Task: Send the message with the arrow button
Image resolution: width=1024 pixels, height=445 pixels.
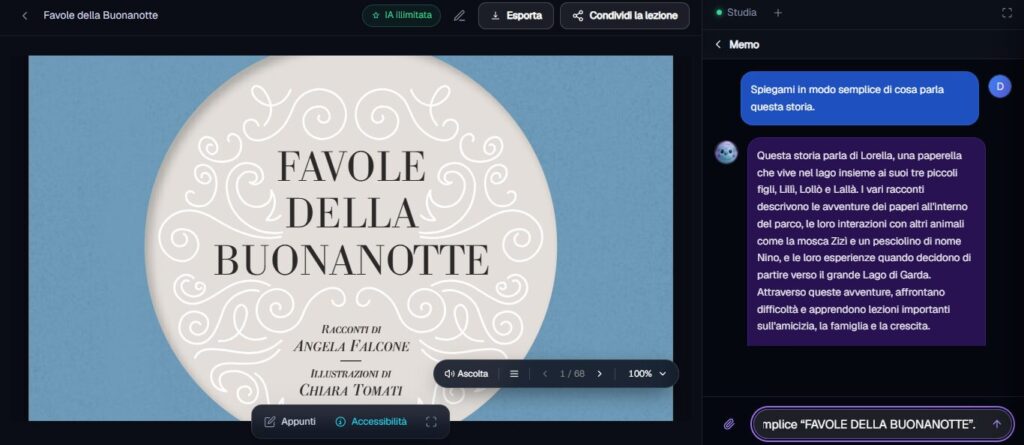Action: tap(997, 424)
